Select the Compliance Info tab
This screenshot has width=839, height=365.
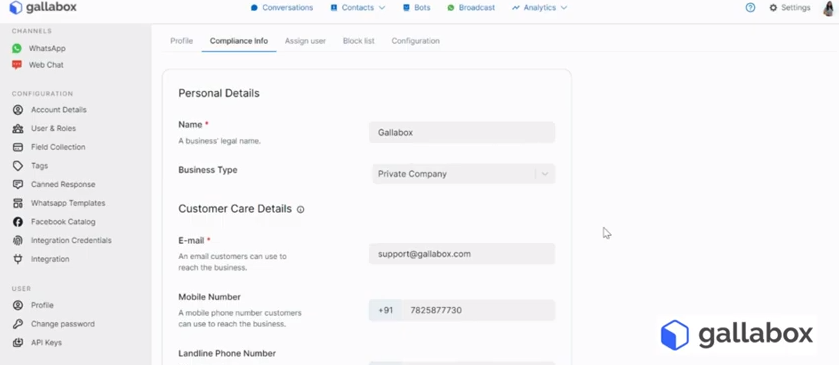(239, 41)
